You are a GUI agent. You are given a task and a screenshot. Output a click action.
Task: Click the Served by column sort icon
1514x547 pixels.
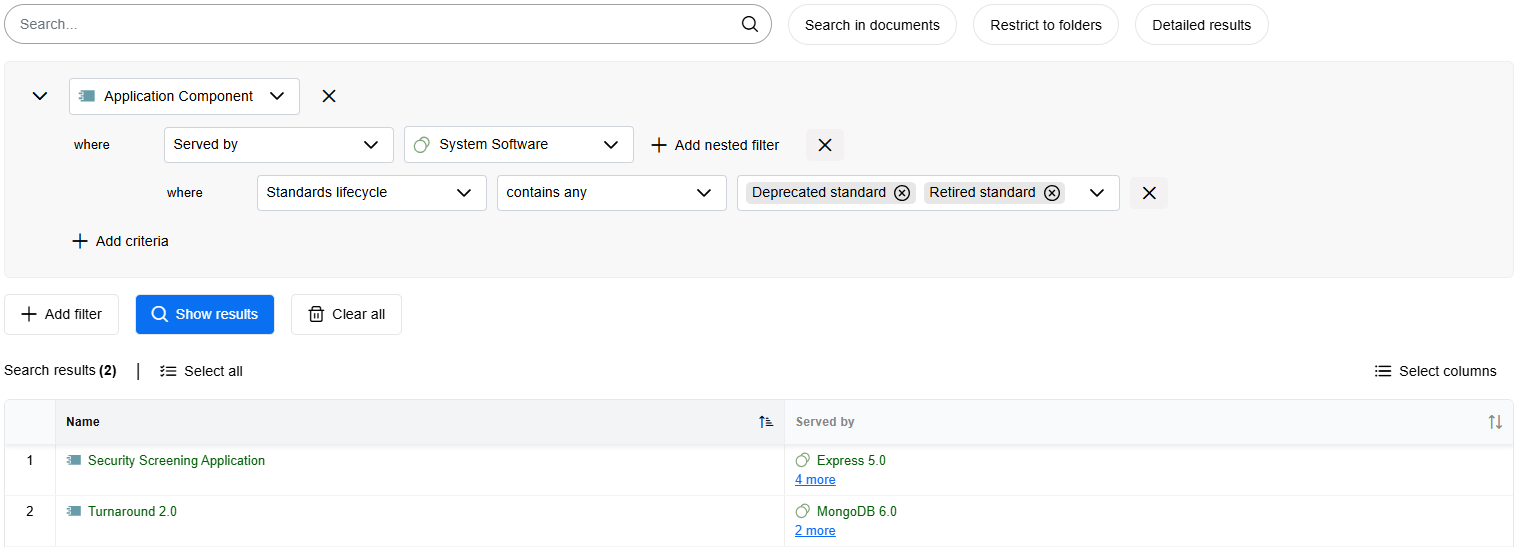pyautogui.click(x=1495, y=422)
